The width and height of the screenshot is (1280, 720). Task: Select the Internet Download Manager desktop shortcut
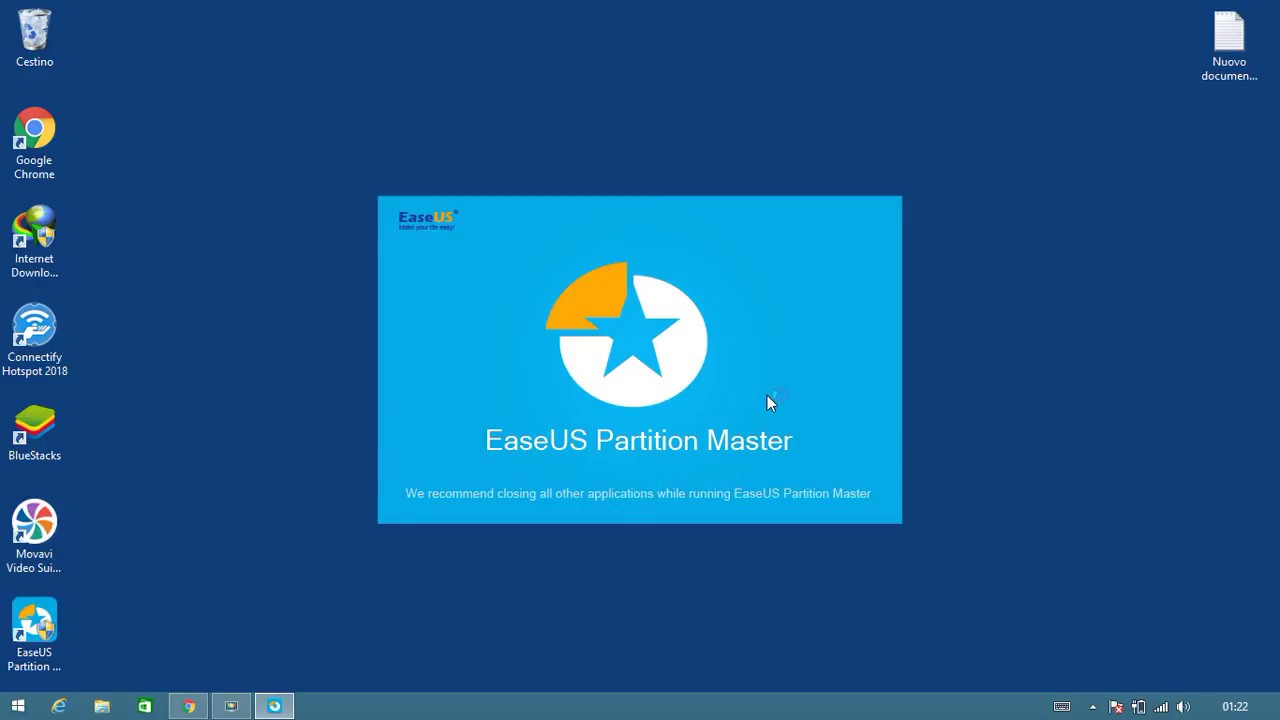point(34,242)
